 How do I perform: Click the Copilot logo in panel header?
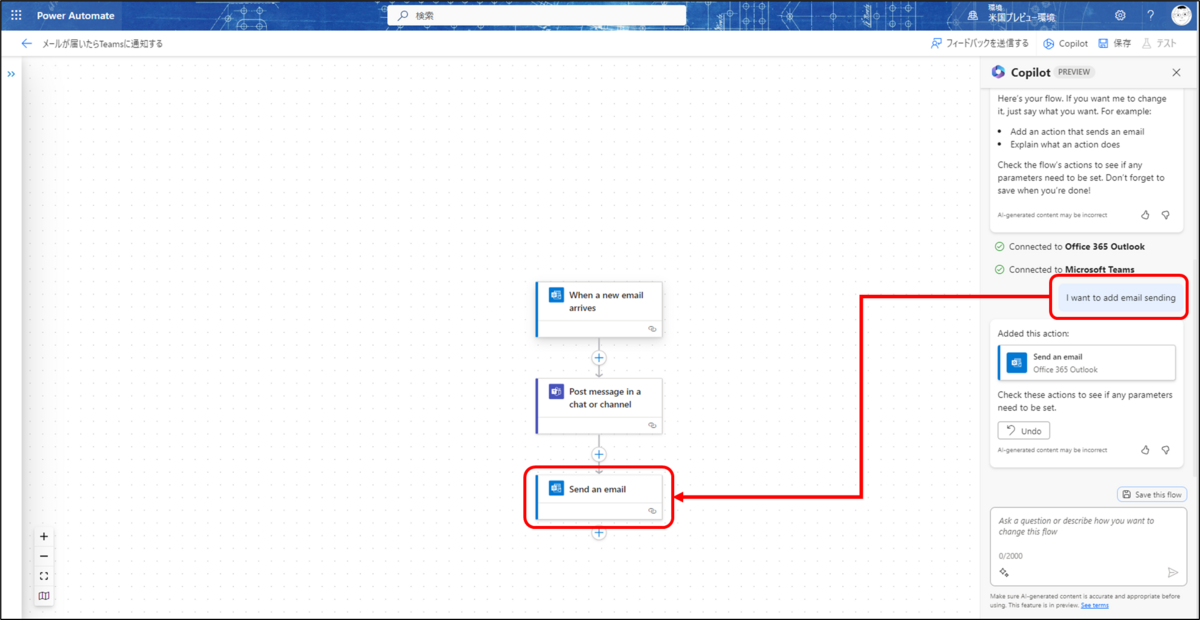coord(998,72)
